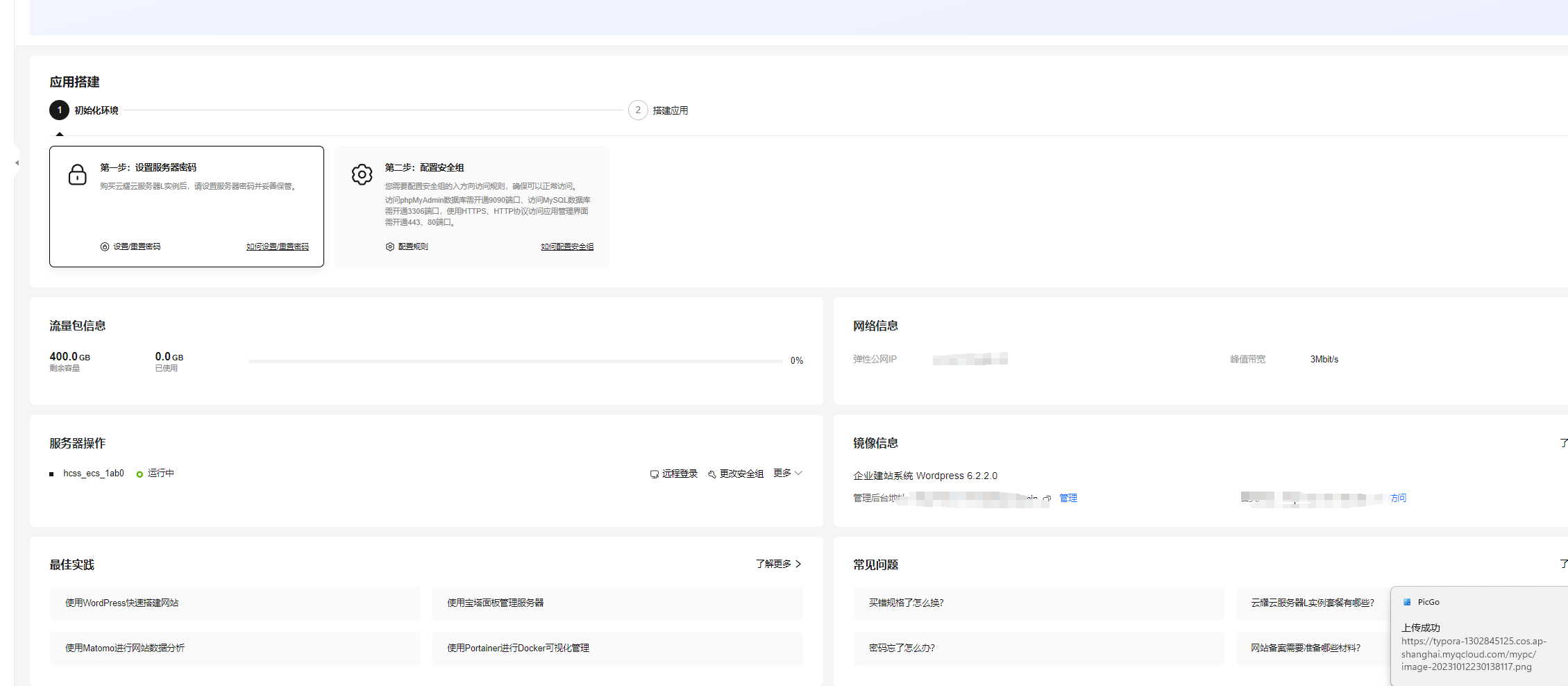This screenshot has width=1568, height=686.
Task: Collapse the left sidebar with arrow handle
Action: coord(17,163)
